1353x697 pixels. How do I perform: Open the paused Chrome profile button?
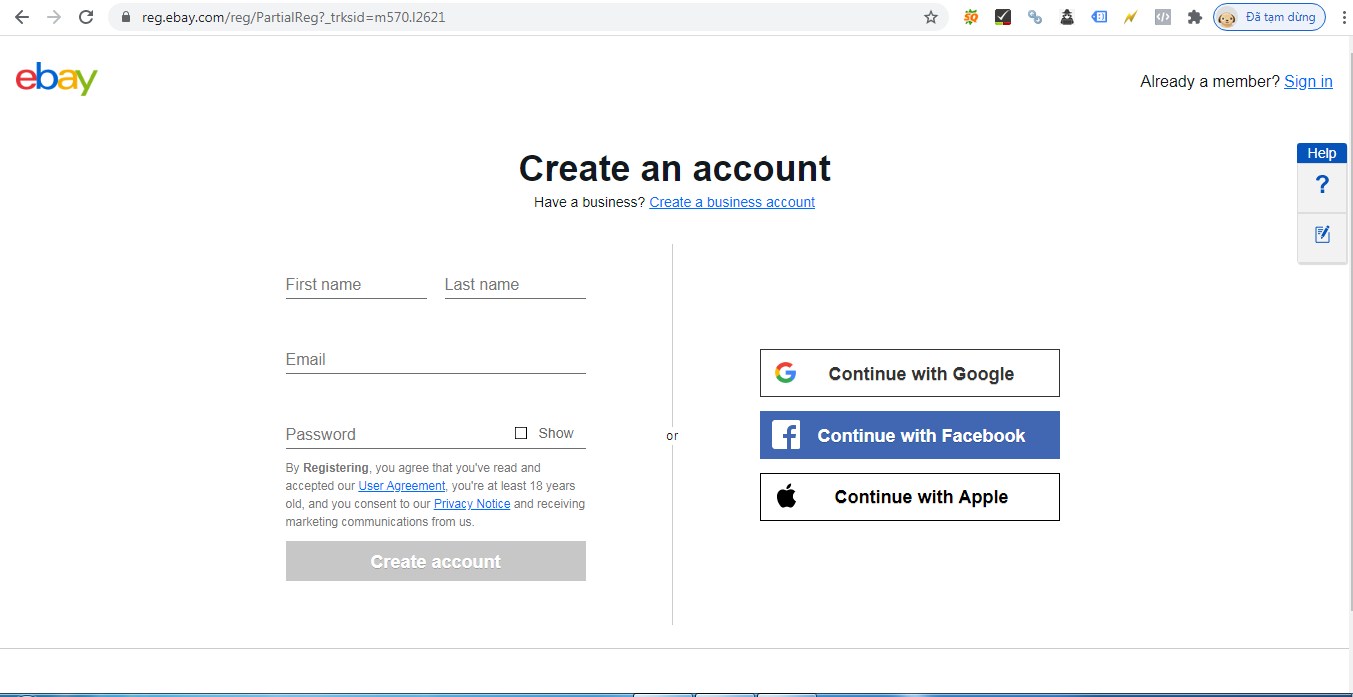point(1269,17)
